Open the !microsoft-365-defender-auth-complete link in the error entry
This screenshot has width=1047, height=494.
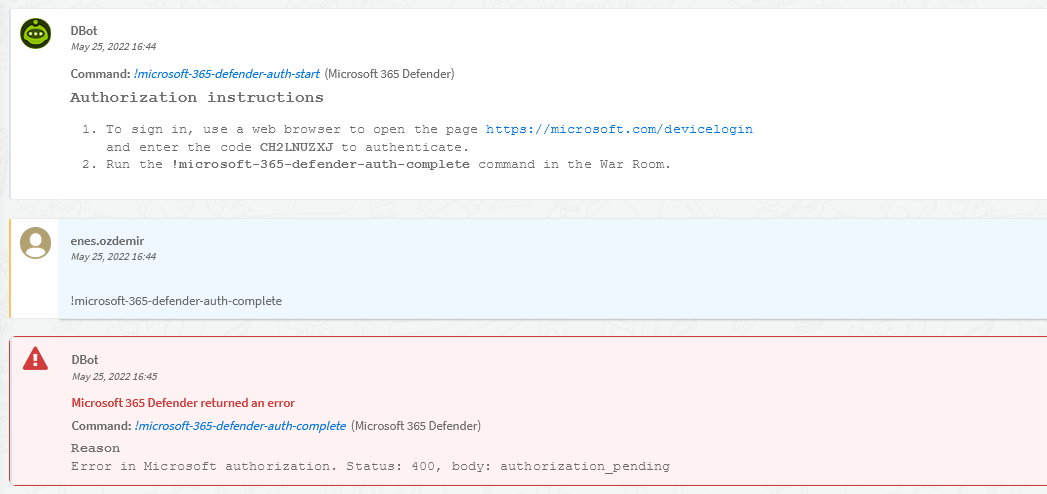click(x=240, y=425)
